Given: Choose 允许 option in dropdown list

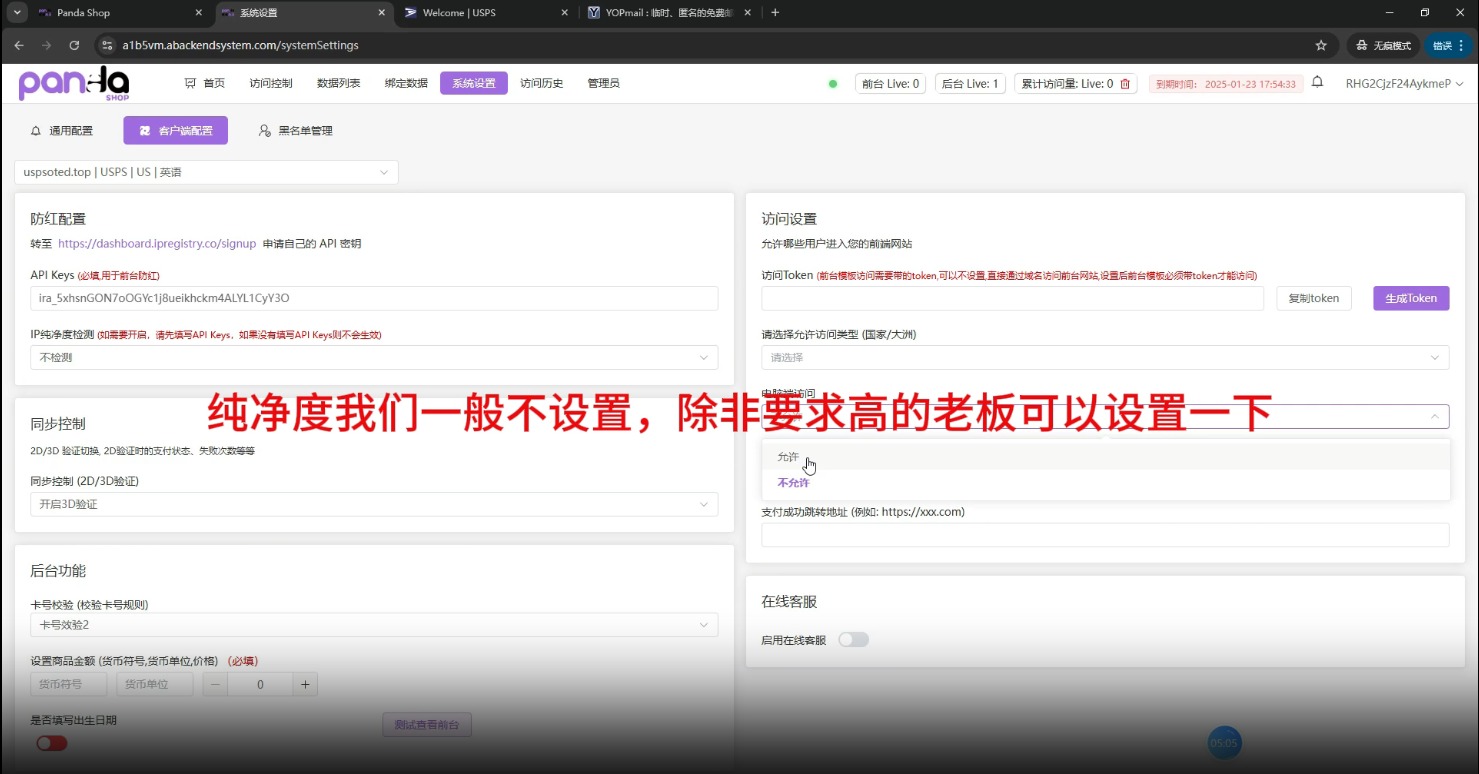Looking at the screenshot, I should 1105,457.
